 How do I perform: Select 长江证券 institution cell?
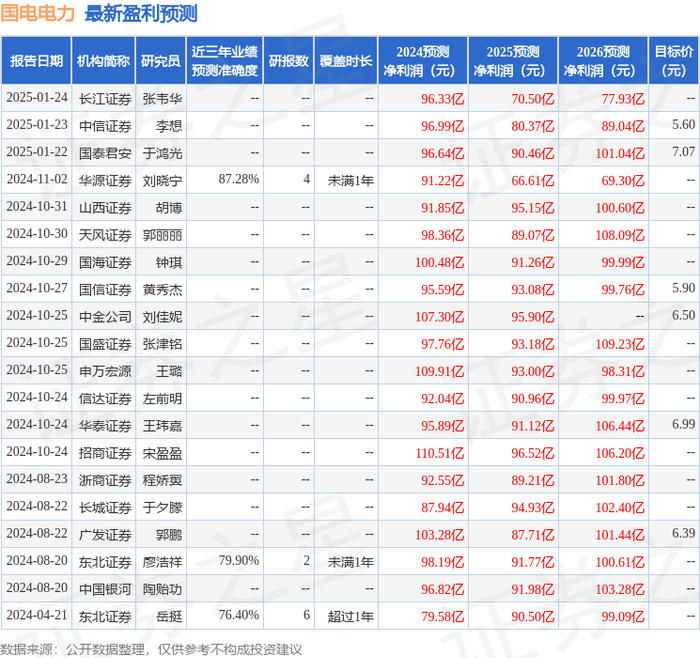105,99
